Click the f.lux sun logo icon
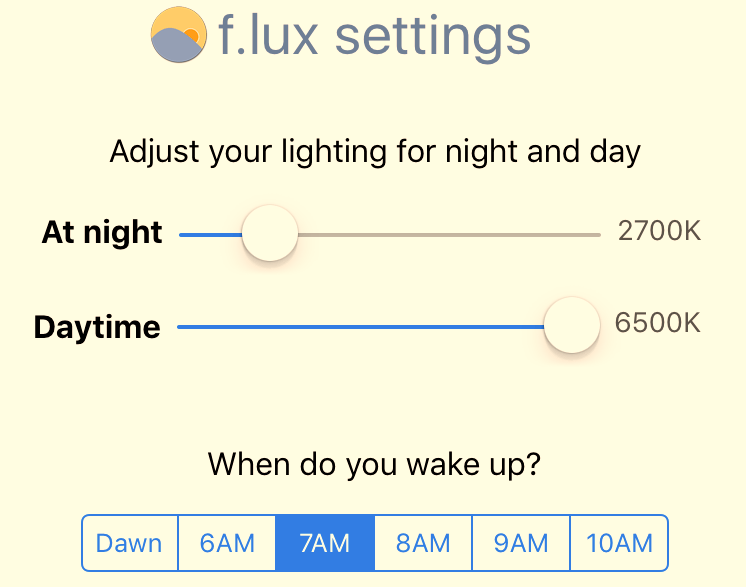The width and height of the screenshot is (746, 587). point(179,36)
